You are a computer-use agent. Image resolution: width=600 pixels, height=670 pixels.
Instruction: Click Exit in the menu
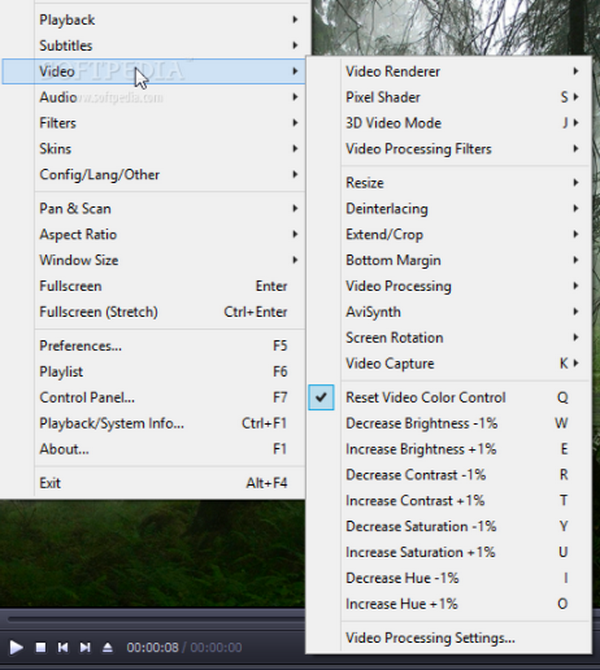point(50,483)
